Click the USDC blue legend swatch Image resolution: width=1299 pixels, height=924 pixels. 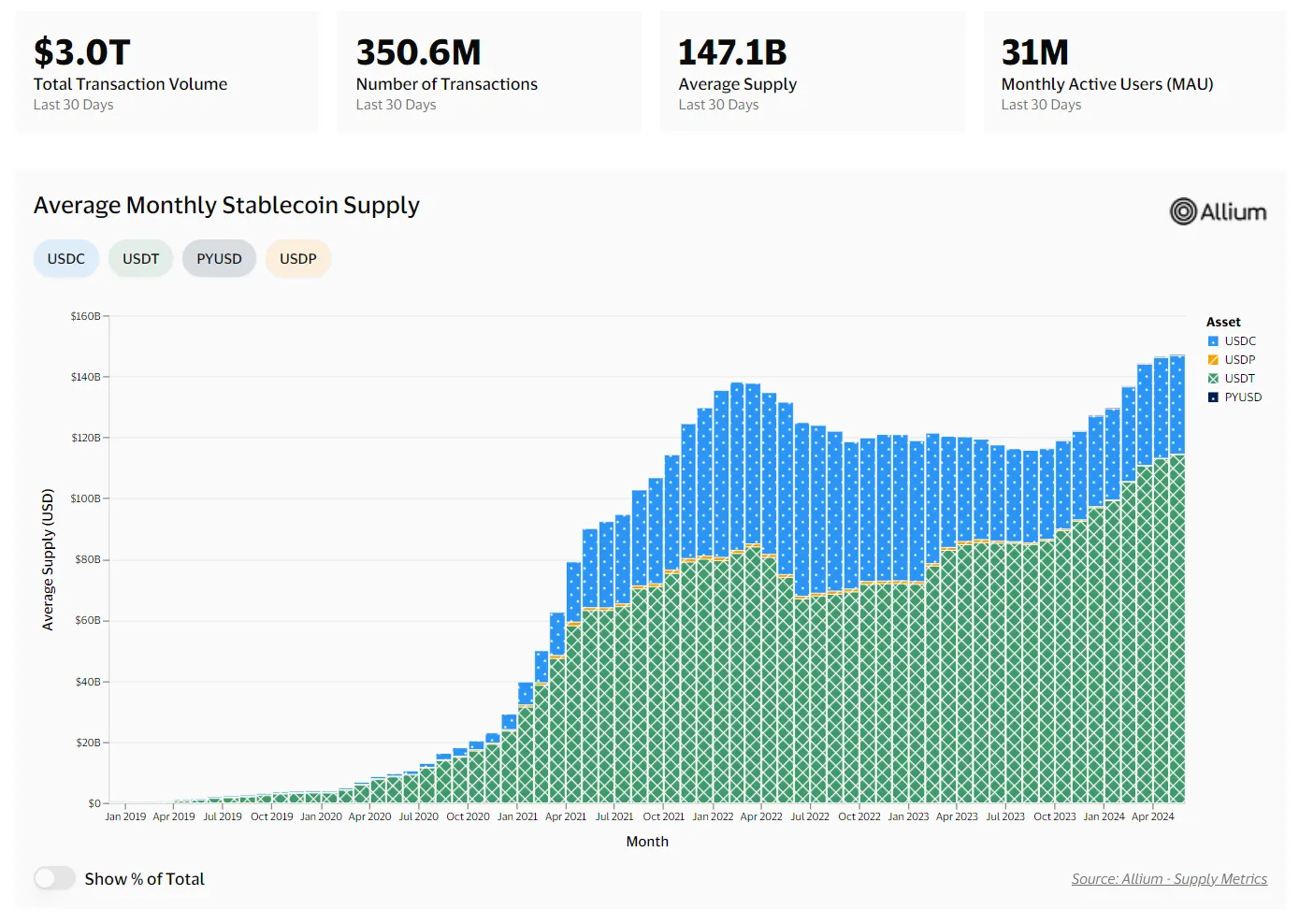pos(1213,341)
